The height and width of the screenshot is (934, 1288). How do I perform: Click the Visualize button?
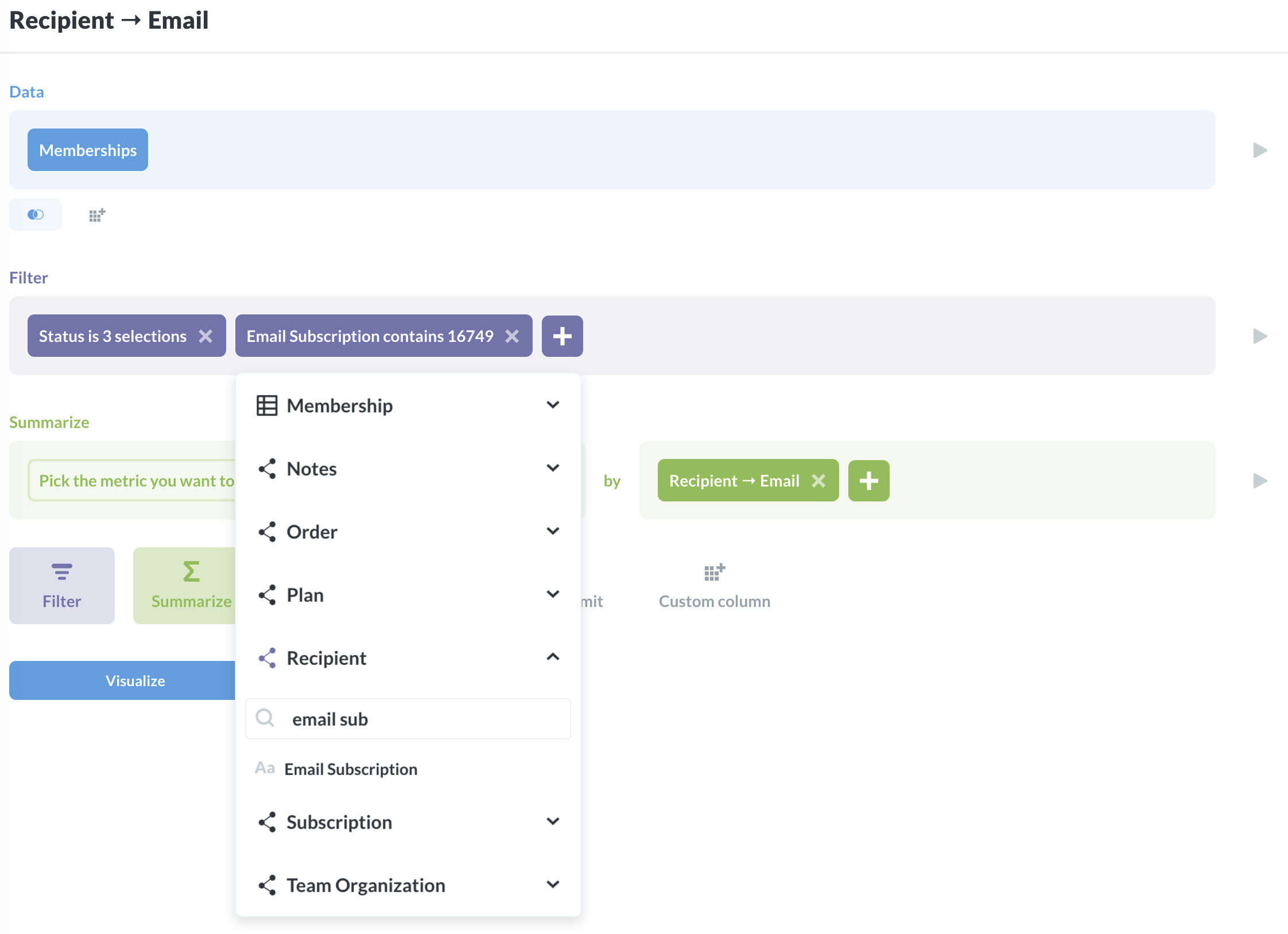135,681
